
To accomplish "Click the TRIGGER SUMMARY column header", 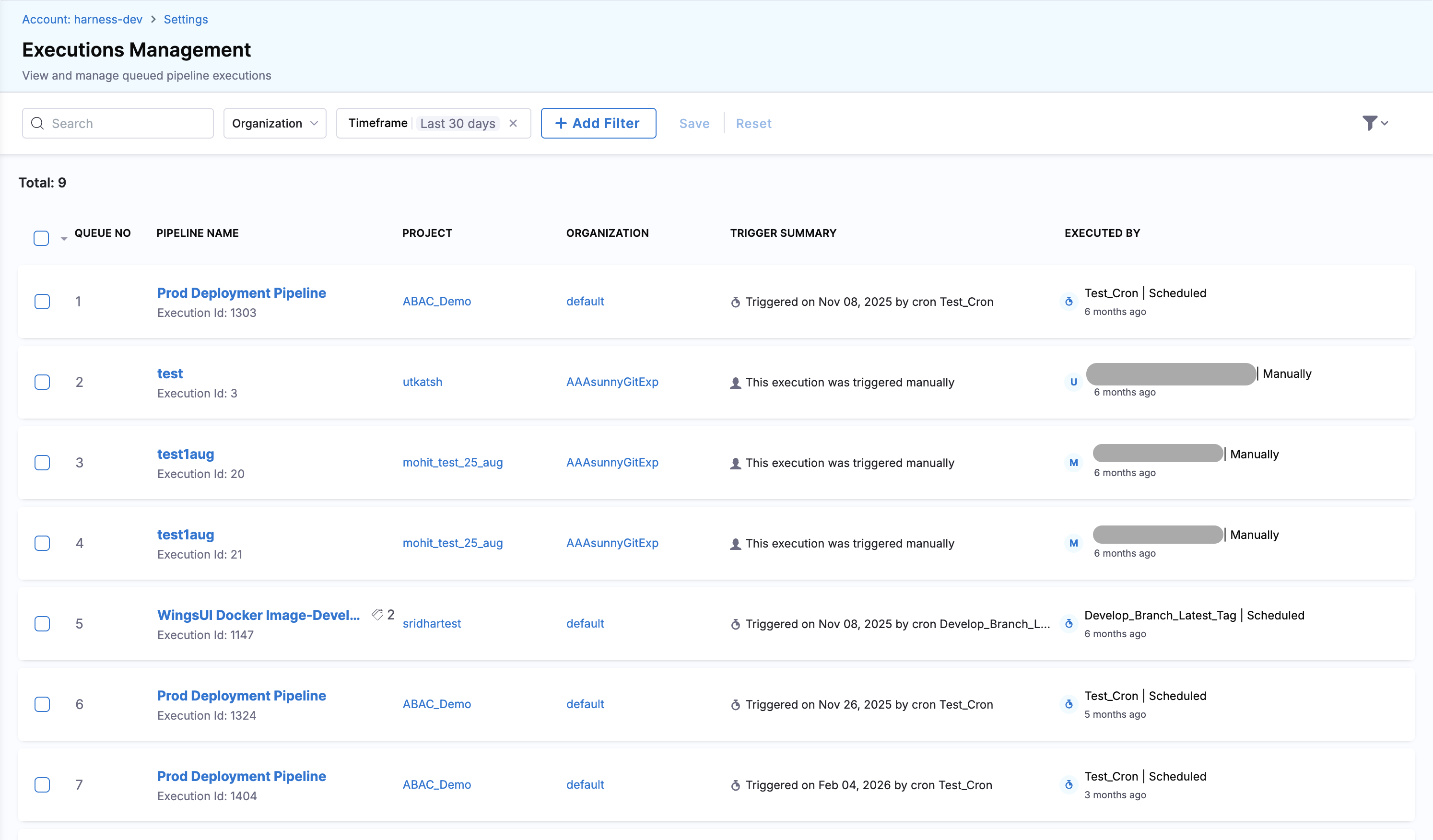I will pyautogui.click(x=783, y=233).
